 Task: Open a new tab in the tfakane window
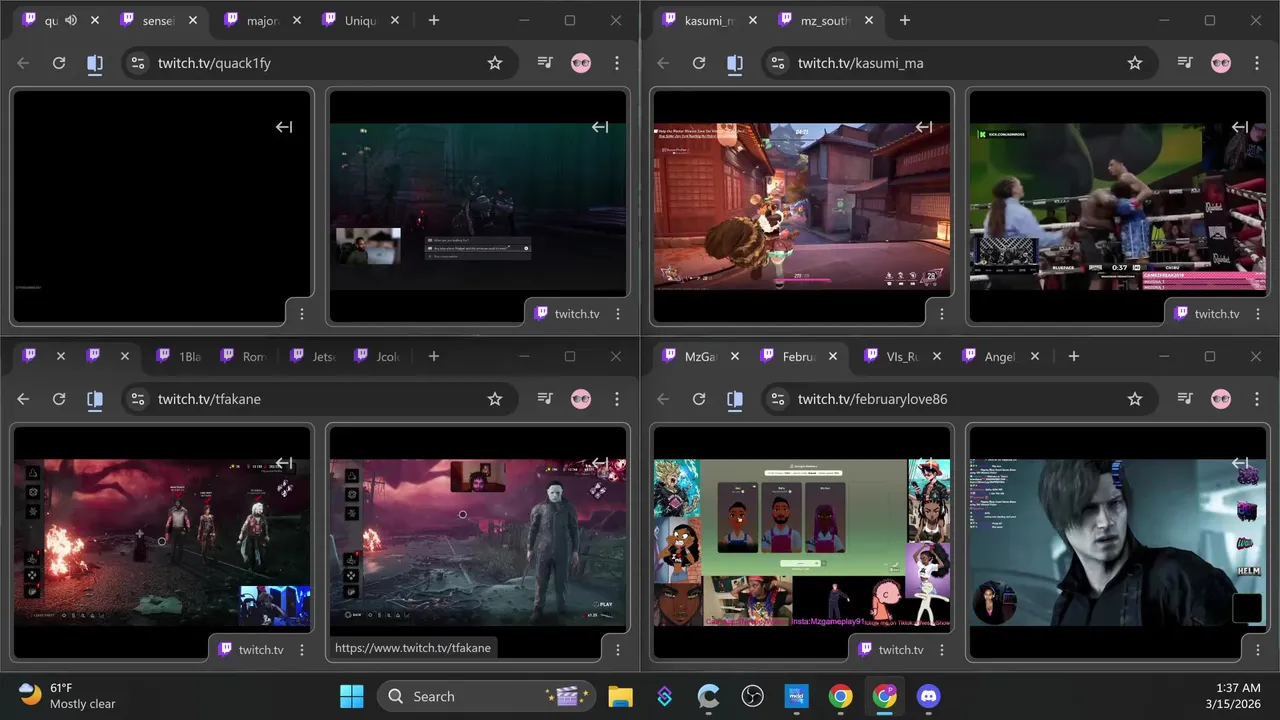433,356
